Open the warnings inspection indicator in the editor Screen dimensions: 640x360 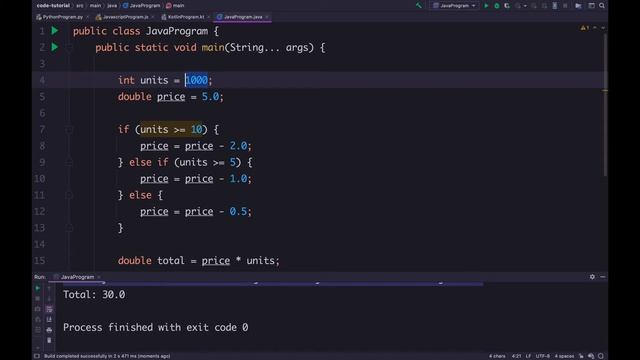coord(584,28)
